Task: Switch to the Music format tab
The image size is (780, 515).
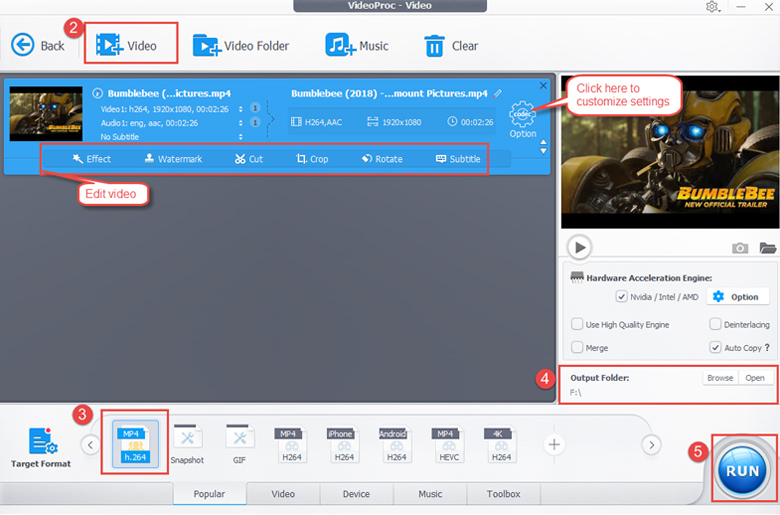Action: 430,494
